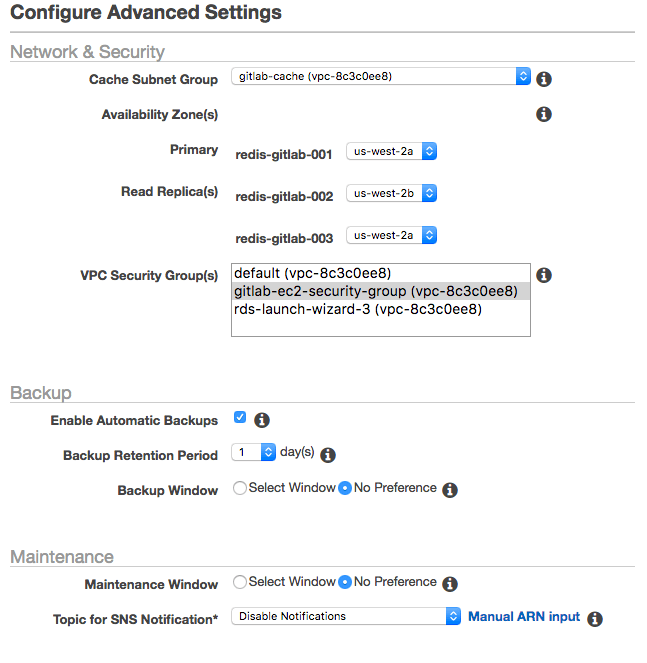The image size is (647, 663).
Task: Click info icon next to Cache Subnet Group
Action: pos(544,79)
